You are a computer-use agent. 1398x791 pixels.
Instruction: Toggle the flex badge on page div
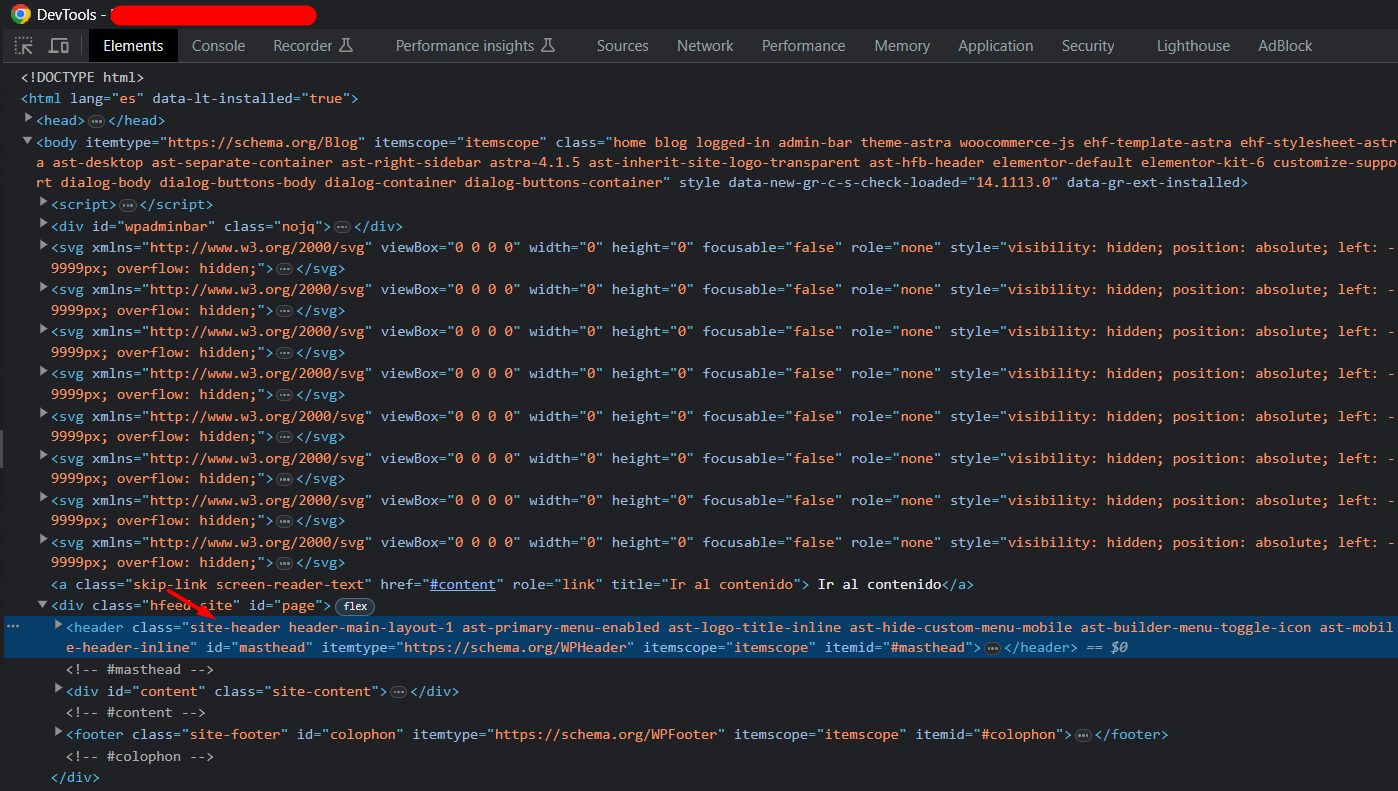[354, 606]
